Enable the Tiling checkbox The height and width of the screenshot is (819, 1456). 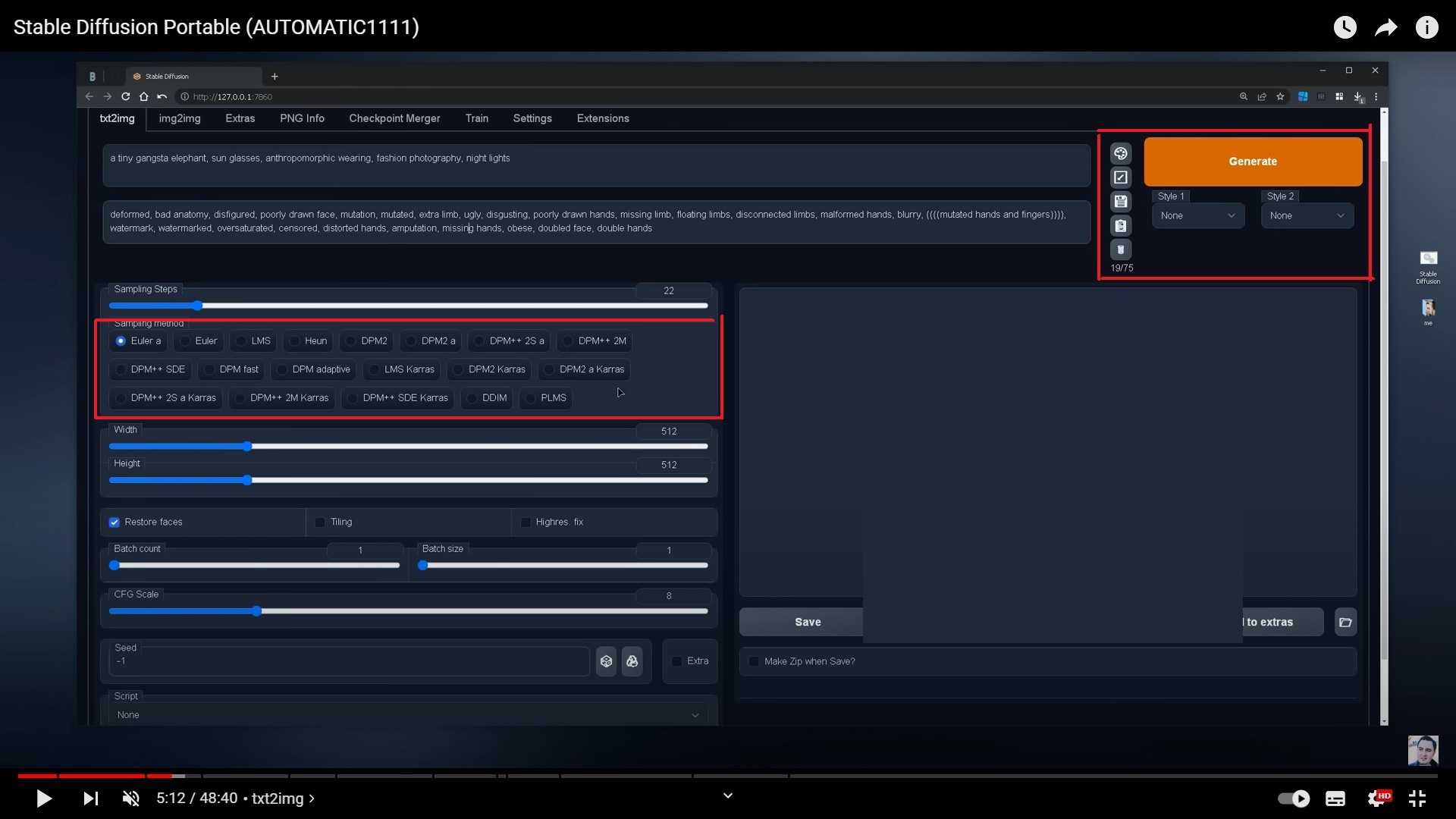[320, 522]
